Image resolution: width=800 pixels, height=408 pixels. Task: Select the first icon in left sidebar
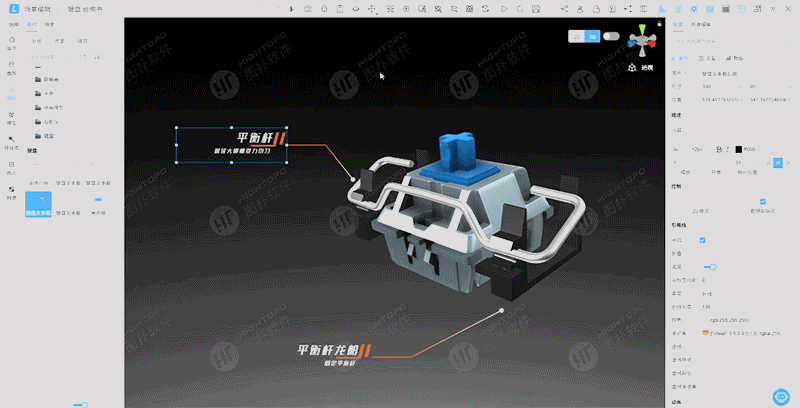click(11, 42)
